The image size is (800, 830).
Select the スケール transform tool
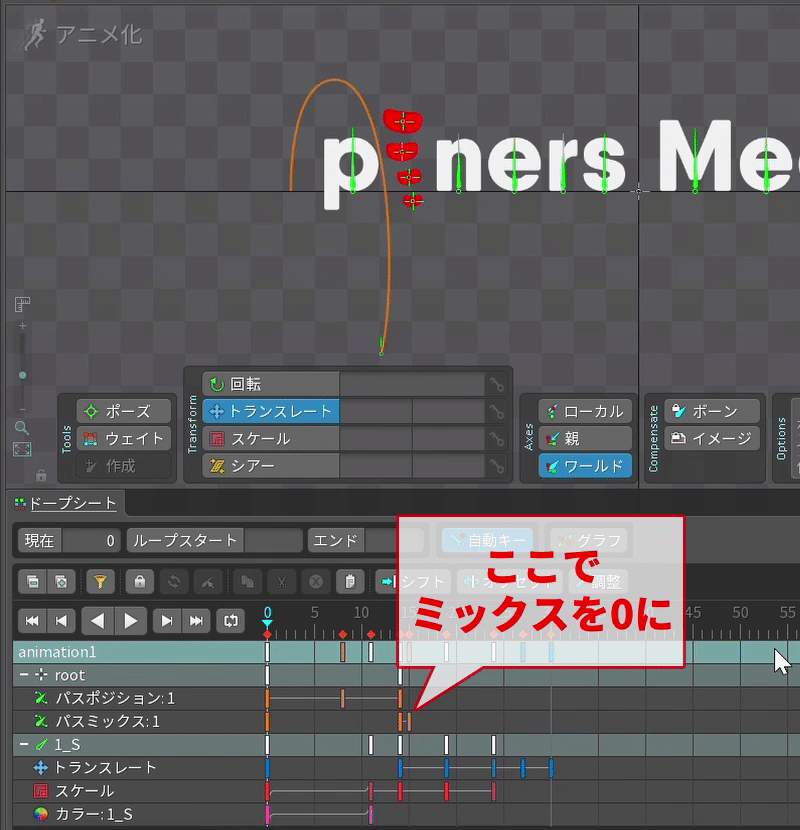tap(271, 439)
